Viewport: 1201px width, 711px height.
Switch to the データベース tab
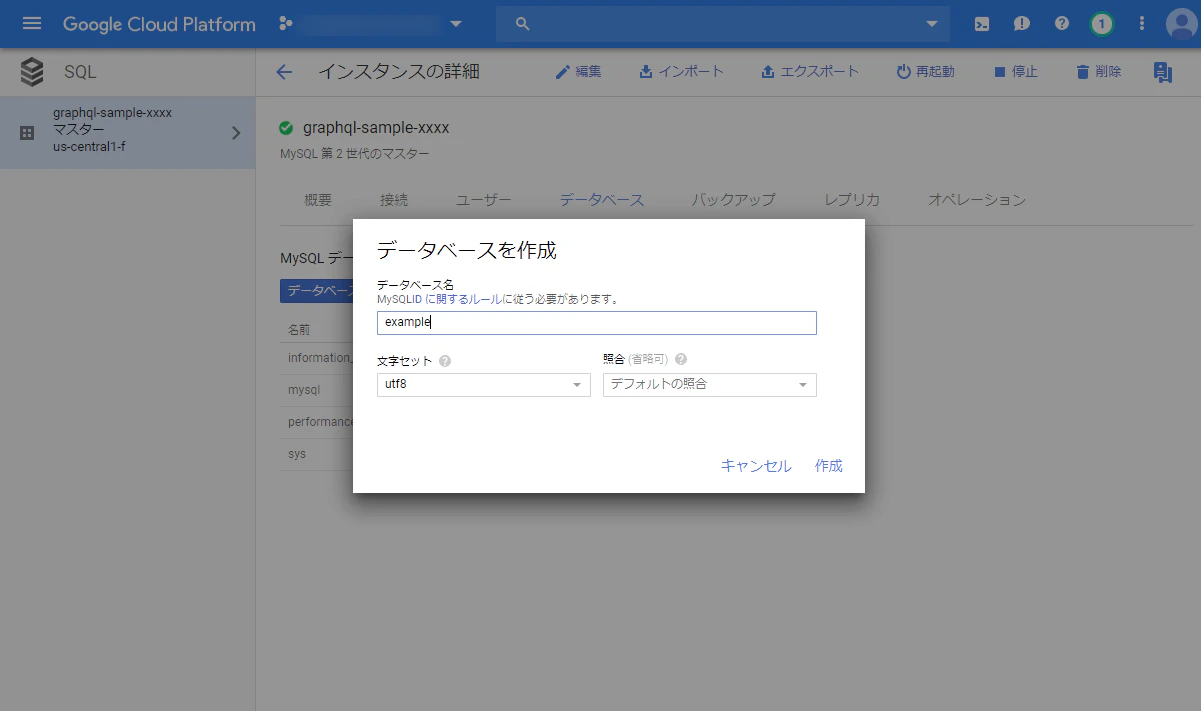[602, 200]
